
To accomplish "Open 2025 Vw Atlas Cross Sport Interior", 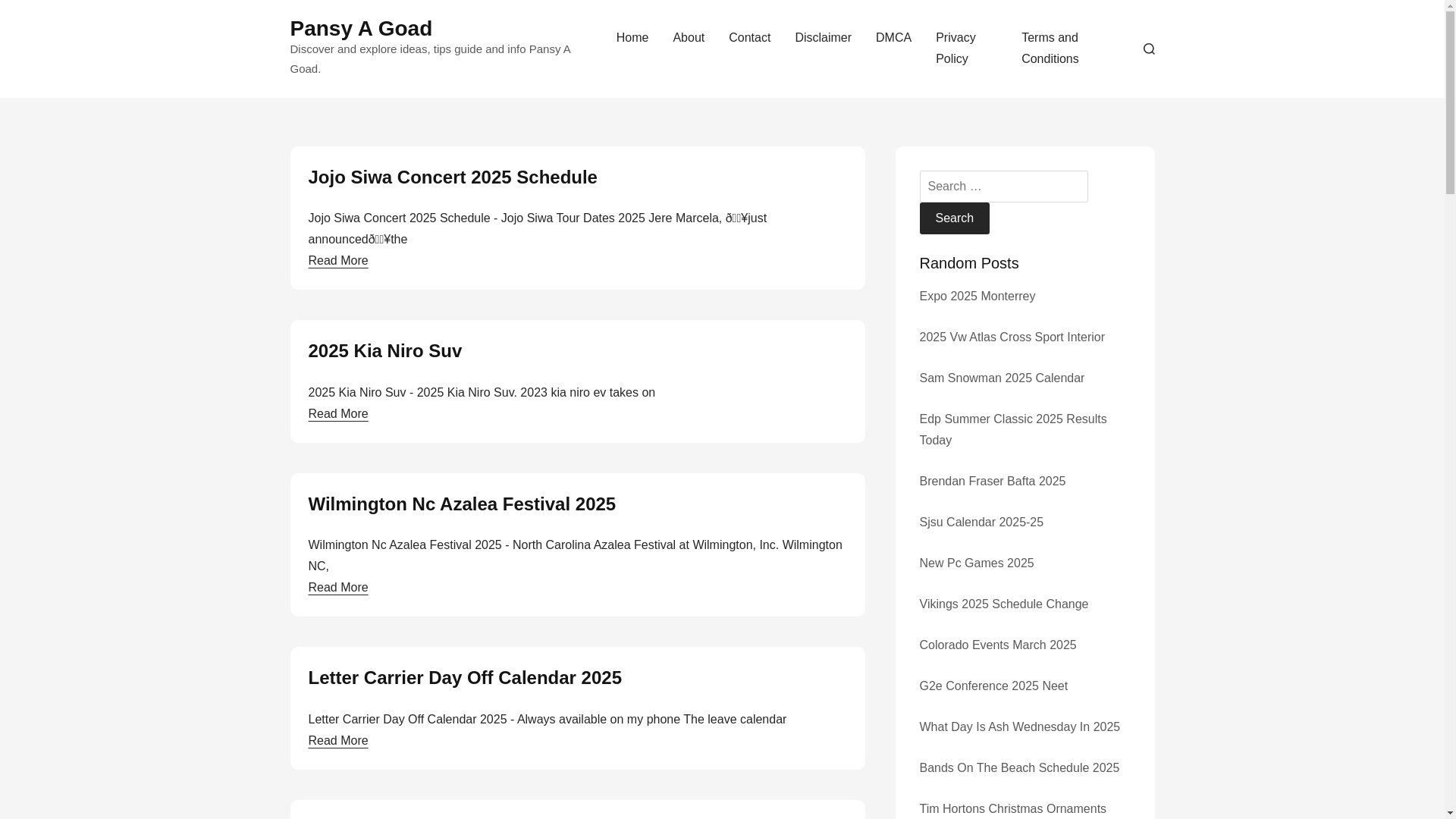I will (x=1012, y=337).
